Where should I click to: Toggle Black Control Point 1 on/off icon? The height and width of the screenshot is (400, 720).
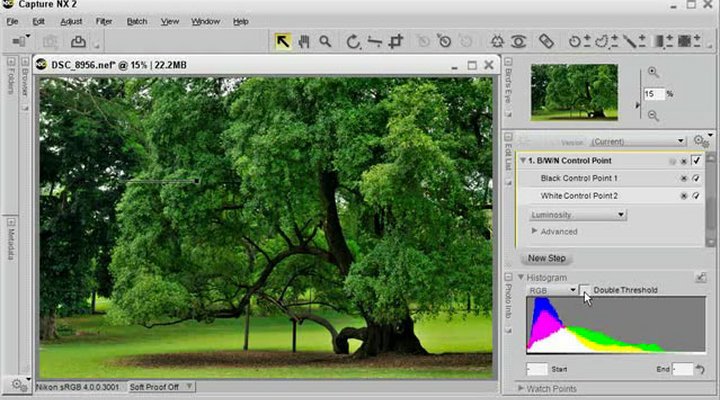pyautogui.click(x=696, y=178)
